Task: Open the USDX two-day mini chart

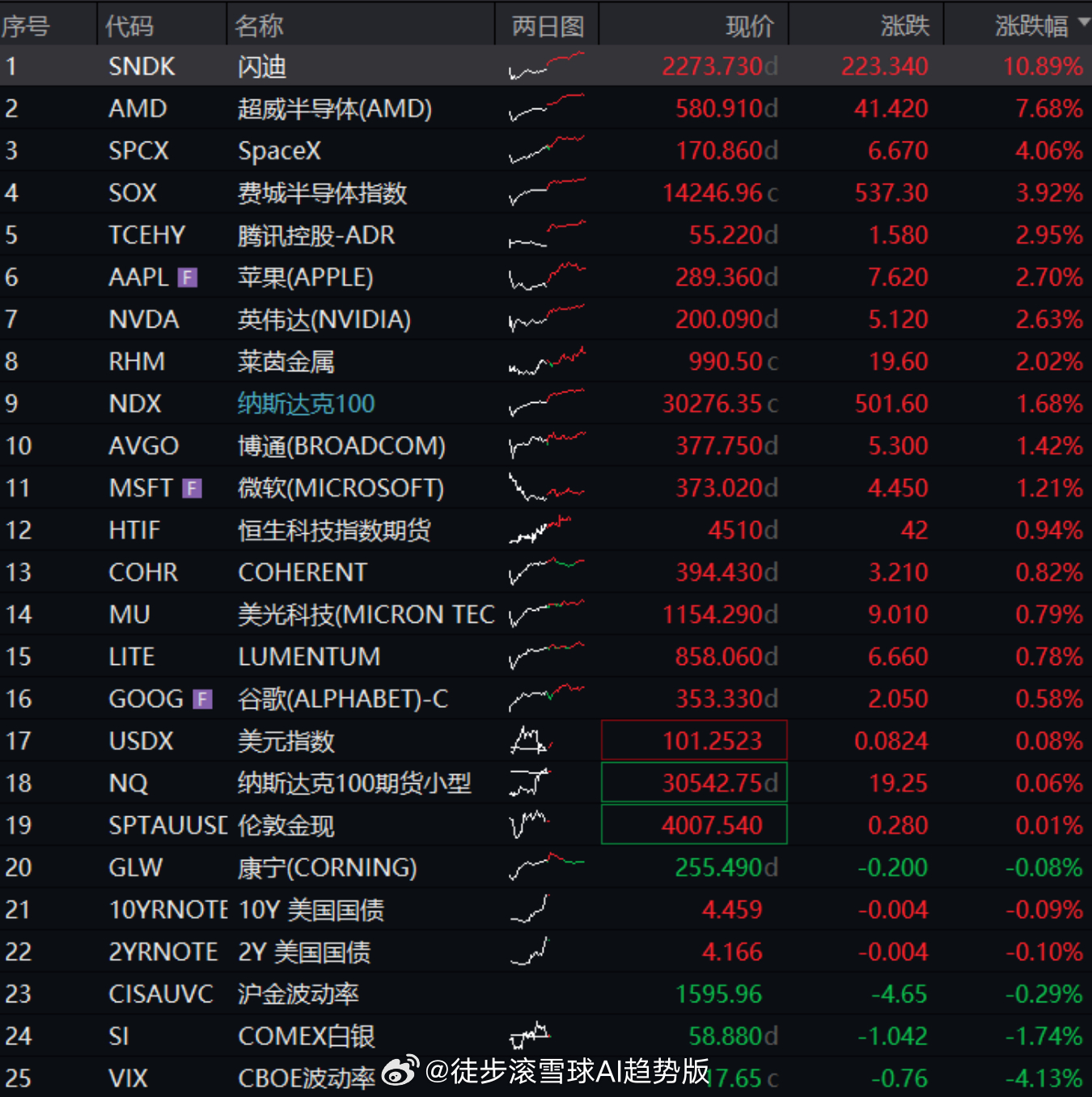Action: pyautogui.click(x=531, y=740)
